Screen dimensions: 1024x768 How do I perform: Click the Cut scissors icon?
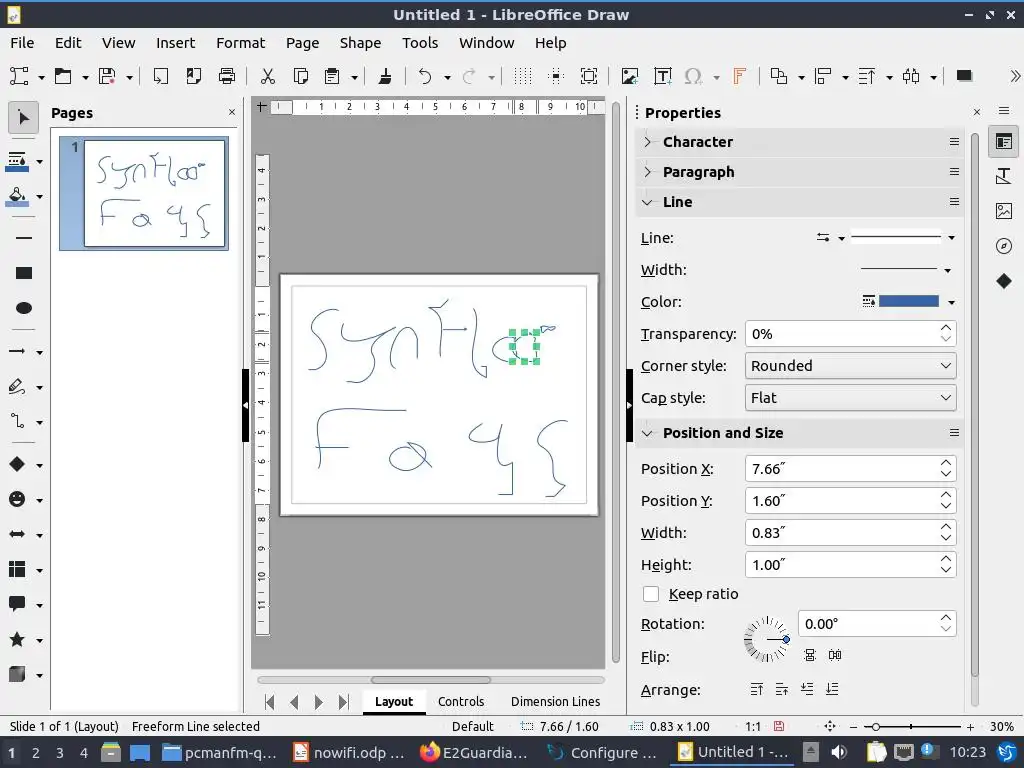[267, 76]
